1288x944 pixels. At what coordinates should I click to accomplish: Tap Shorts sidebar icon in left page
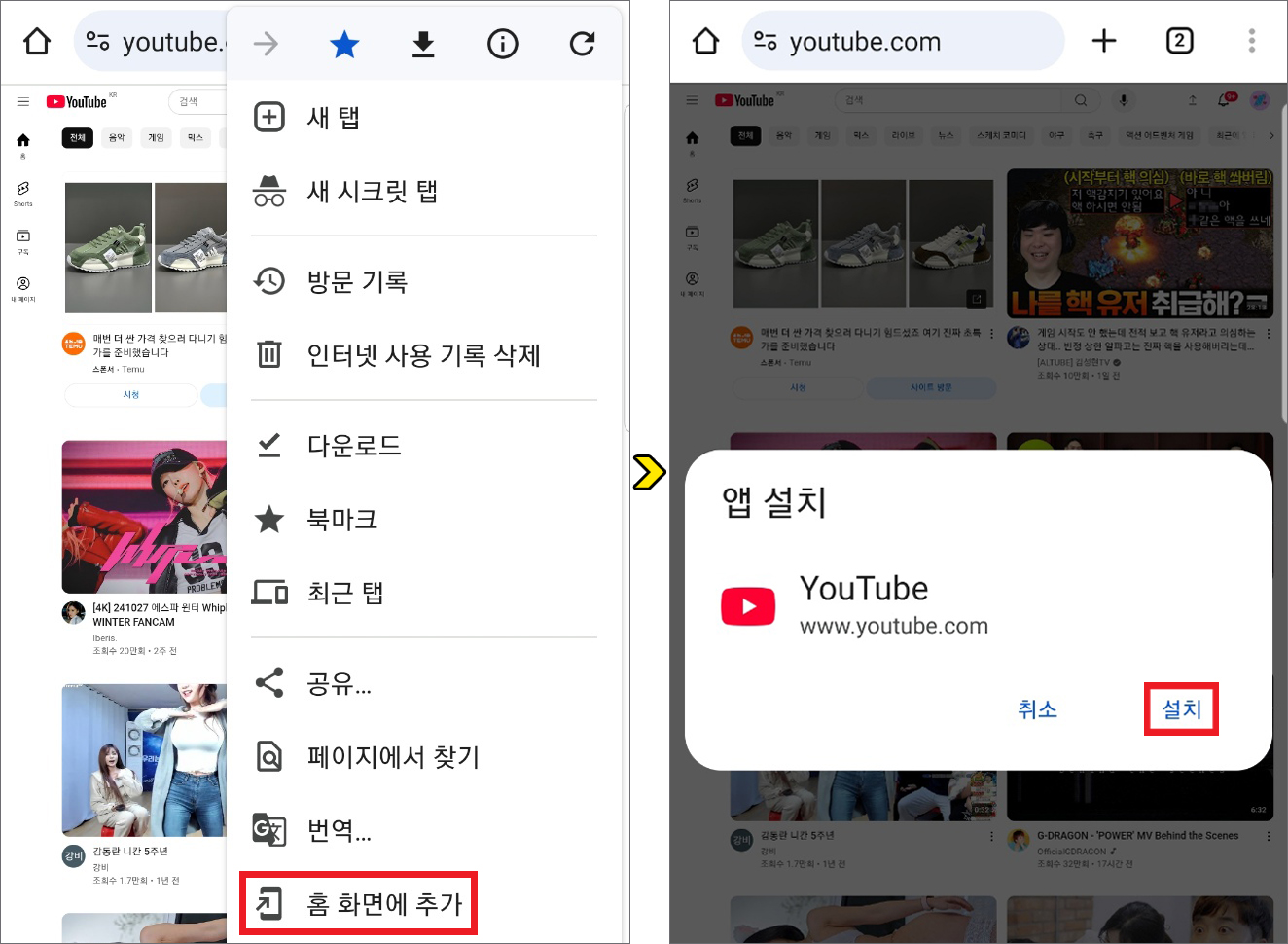click(23, 194)
